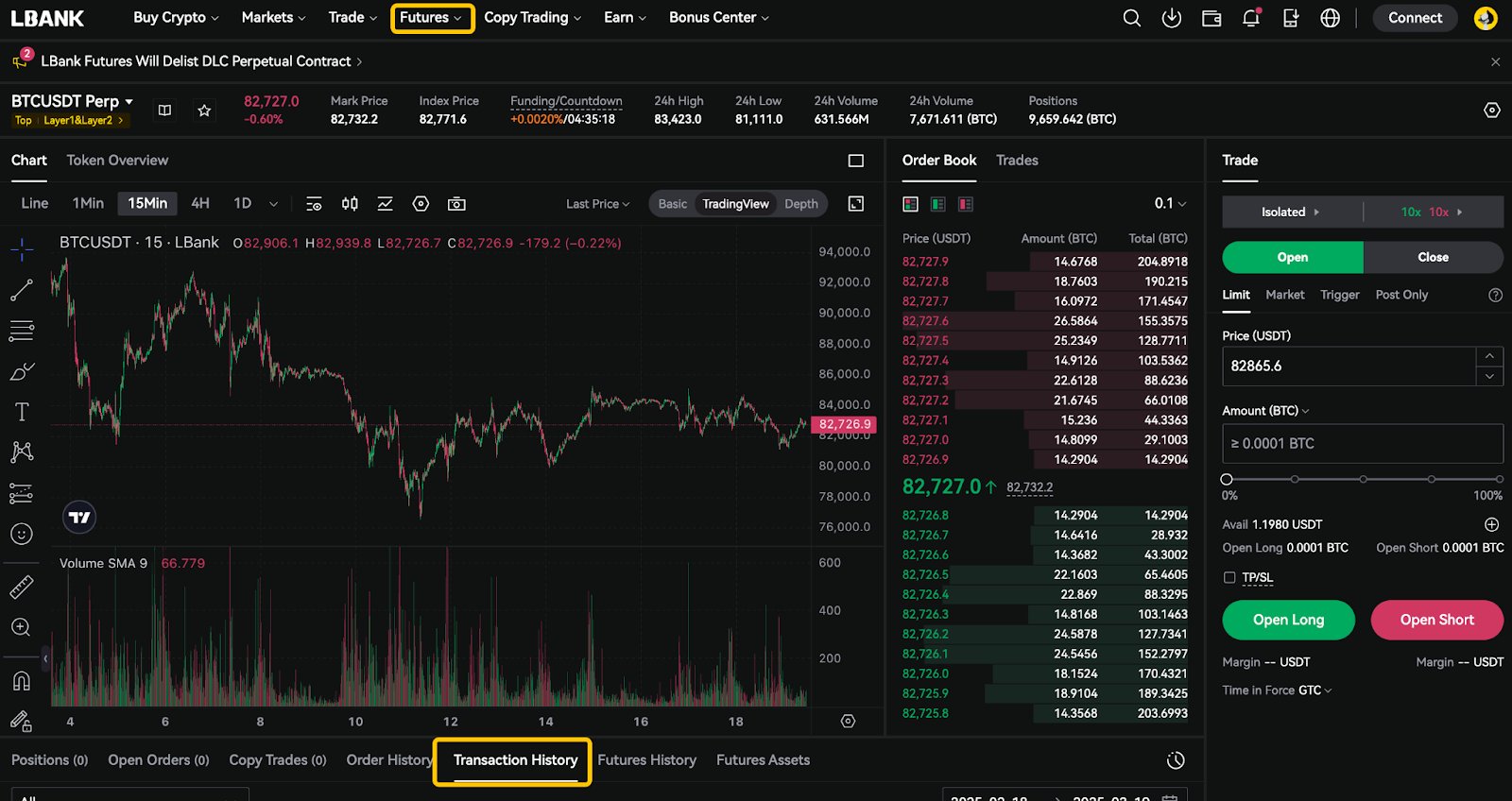Expand the Futures menu
The height and width of the screenshot is (801, 1512).
tap(431, 17)
